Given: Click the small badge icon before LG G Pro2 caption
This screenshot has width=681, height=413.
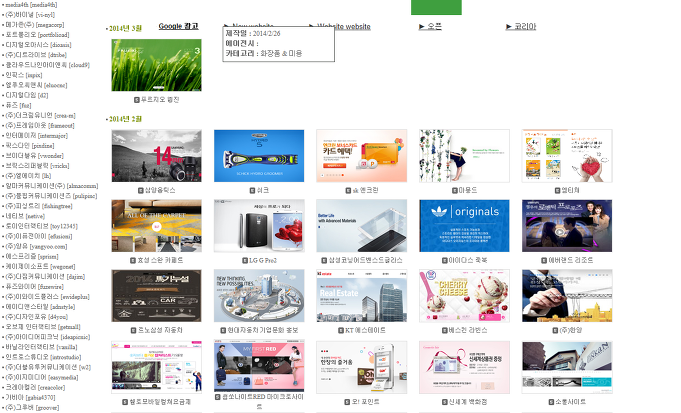Looking at the screenshot, I should click(x=245, y=261).
